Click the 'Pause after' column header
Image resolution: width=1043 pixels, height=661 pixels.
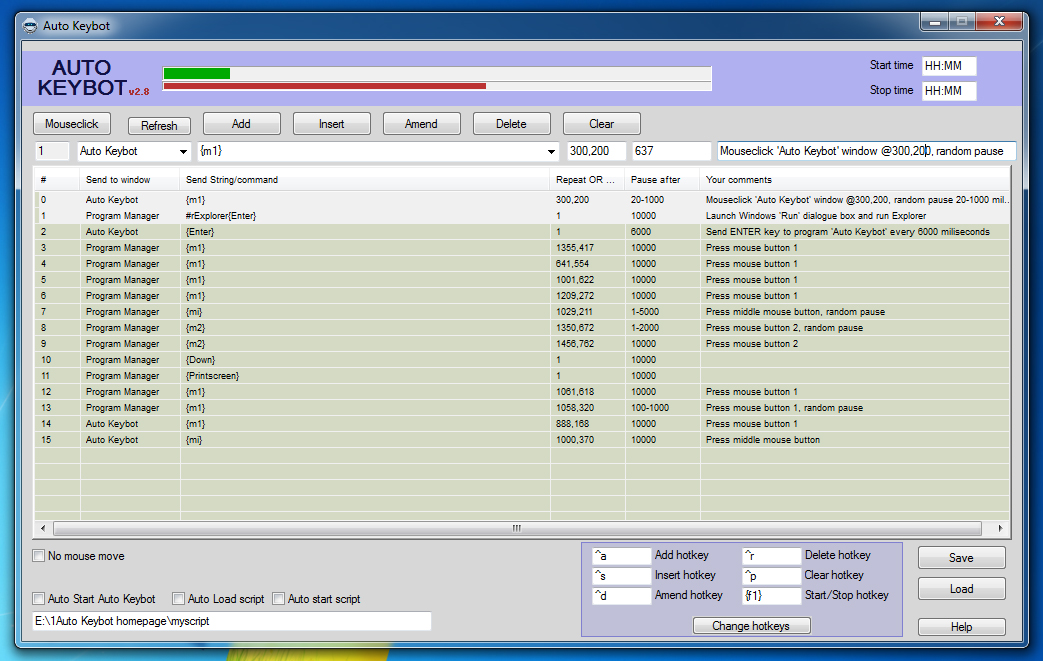click(x=662, y=180)
